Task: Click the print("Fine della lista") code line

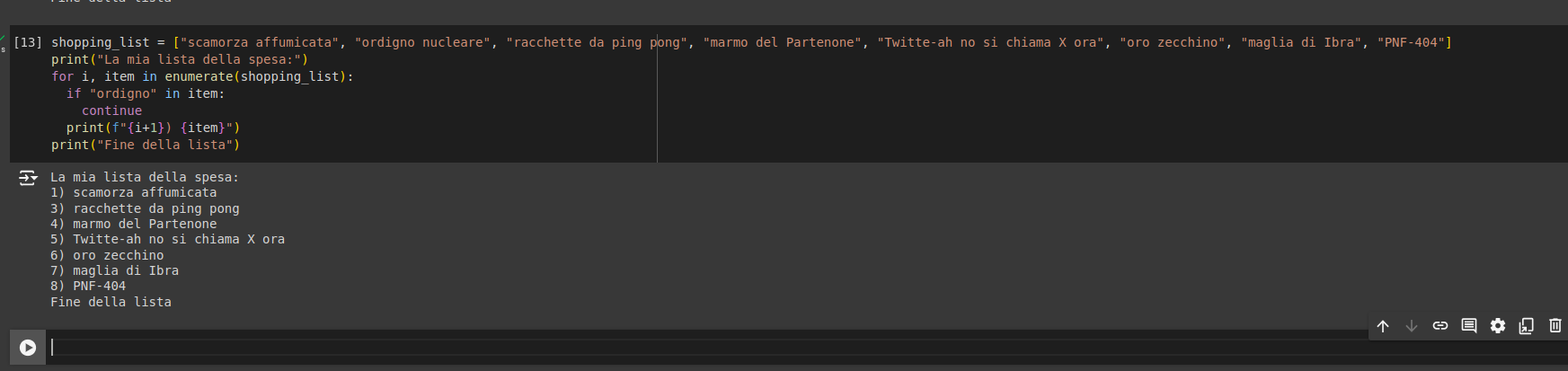Action: (146, 145)
